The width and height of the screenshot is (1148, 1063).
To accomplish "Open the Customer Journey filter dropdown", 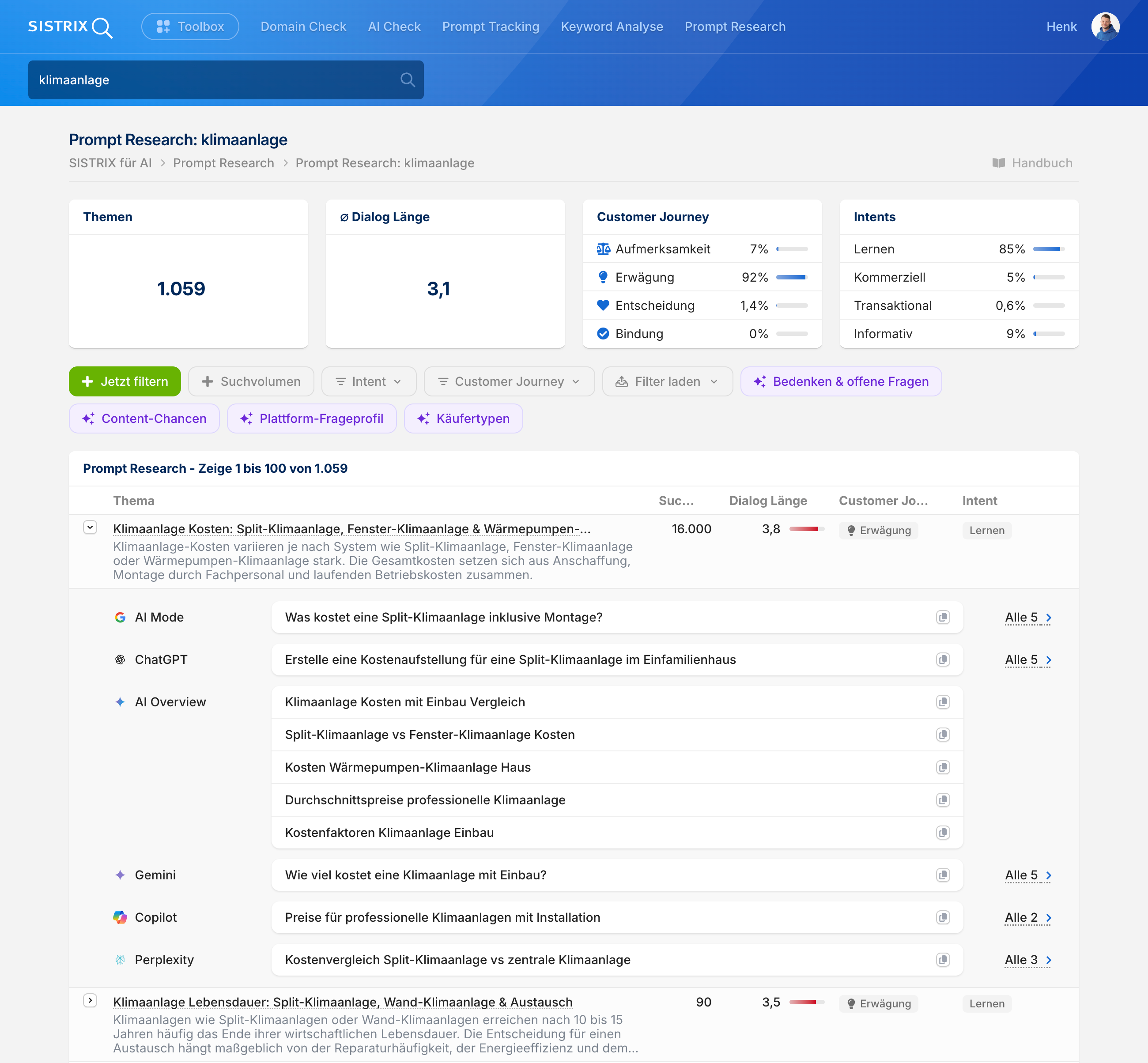I will (509, 381).
